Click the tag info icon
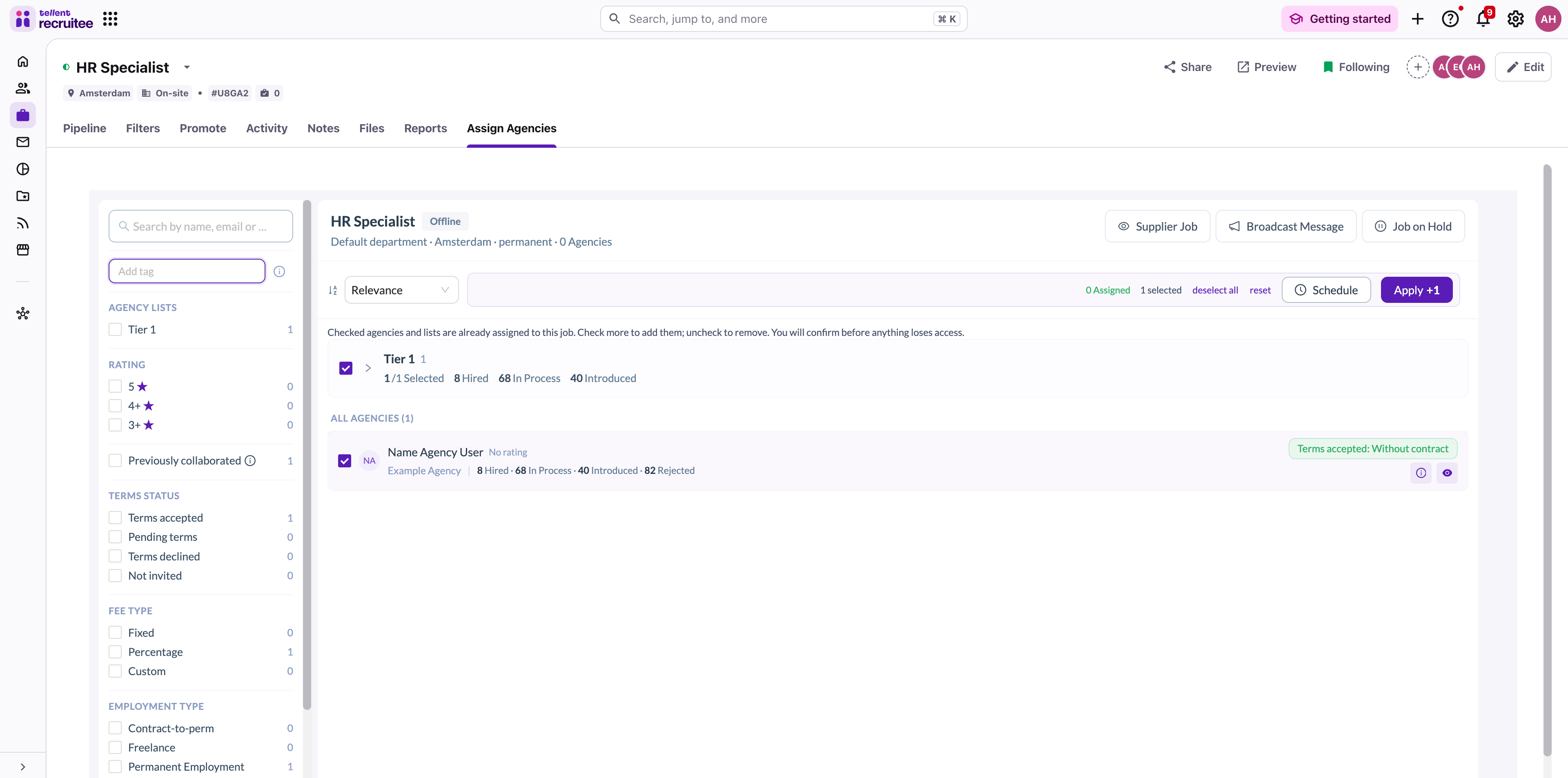The width and height of the screenshot is (1568, 778). (x=279, y=271)
